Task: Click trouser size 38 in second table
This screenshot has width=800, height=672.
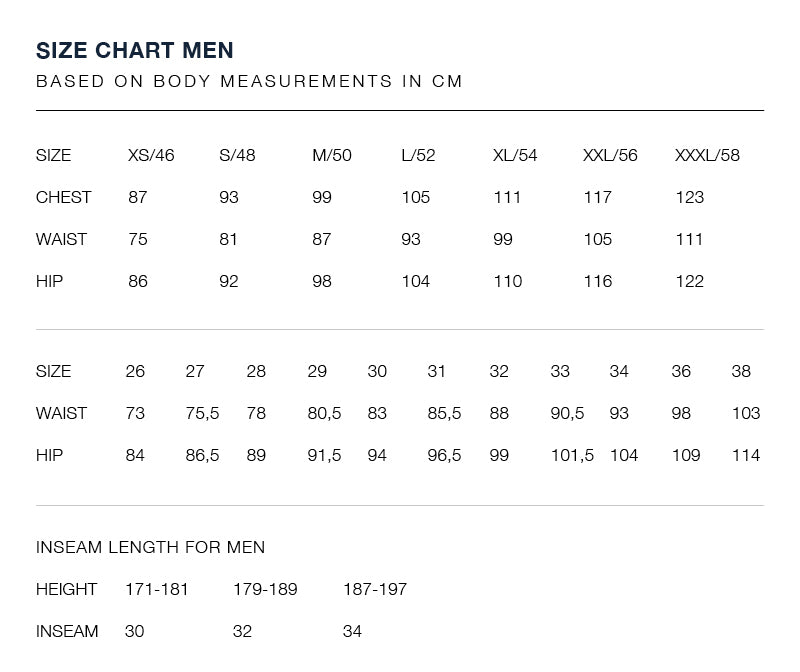Action: (x=741, y=371)
